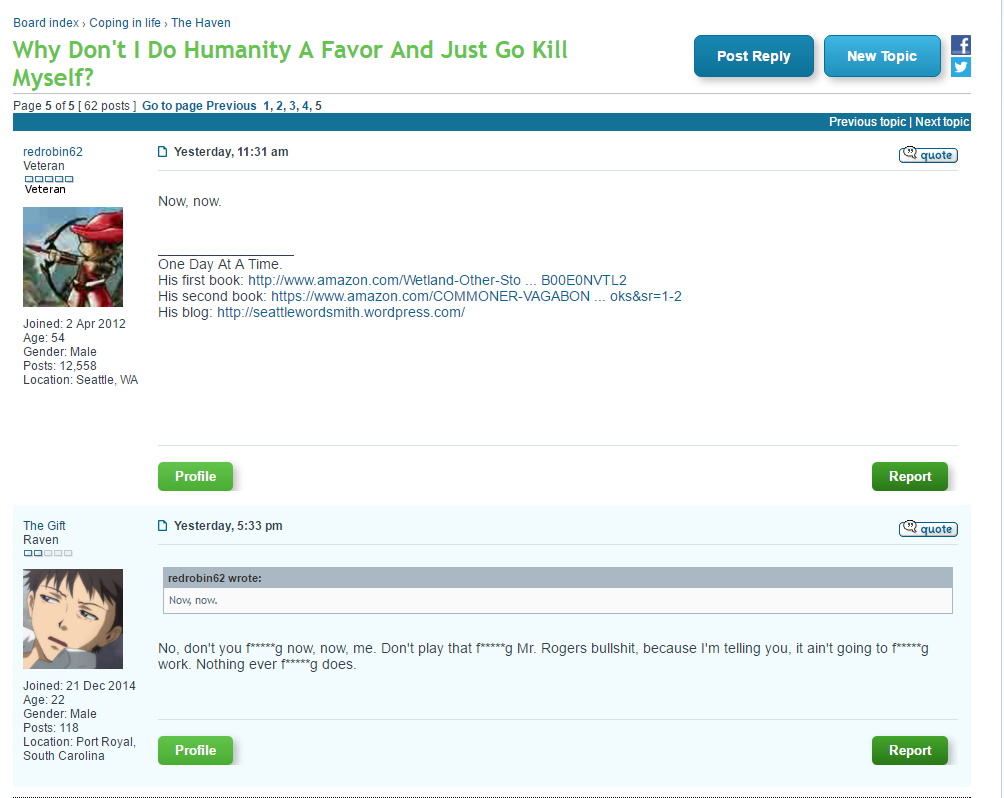Share topic on Facebook icon
Viewport: 1004px width, 798px height.
pos(960,45)
